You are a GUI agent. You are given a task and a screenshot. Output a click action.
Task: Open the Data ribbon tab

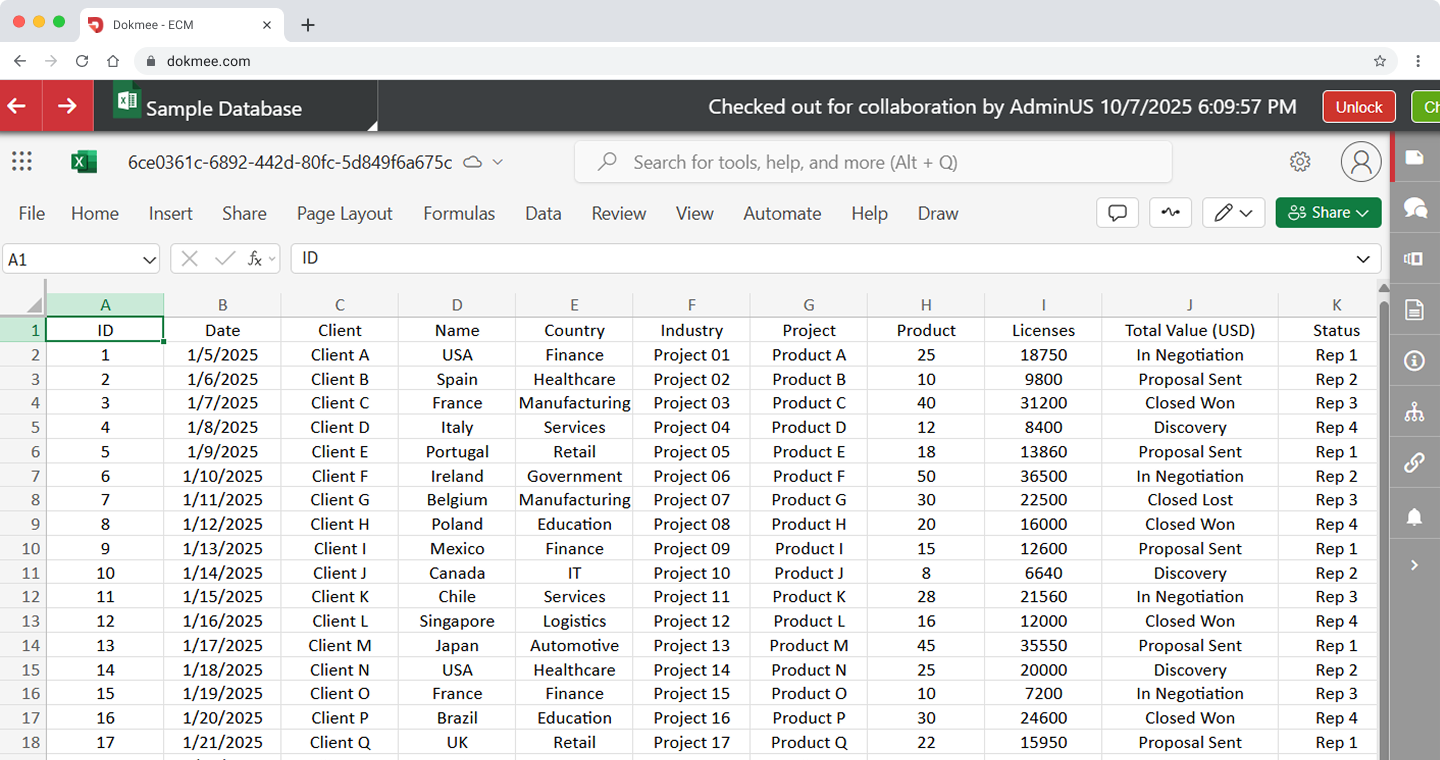tap(543, 213)
